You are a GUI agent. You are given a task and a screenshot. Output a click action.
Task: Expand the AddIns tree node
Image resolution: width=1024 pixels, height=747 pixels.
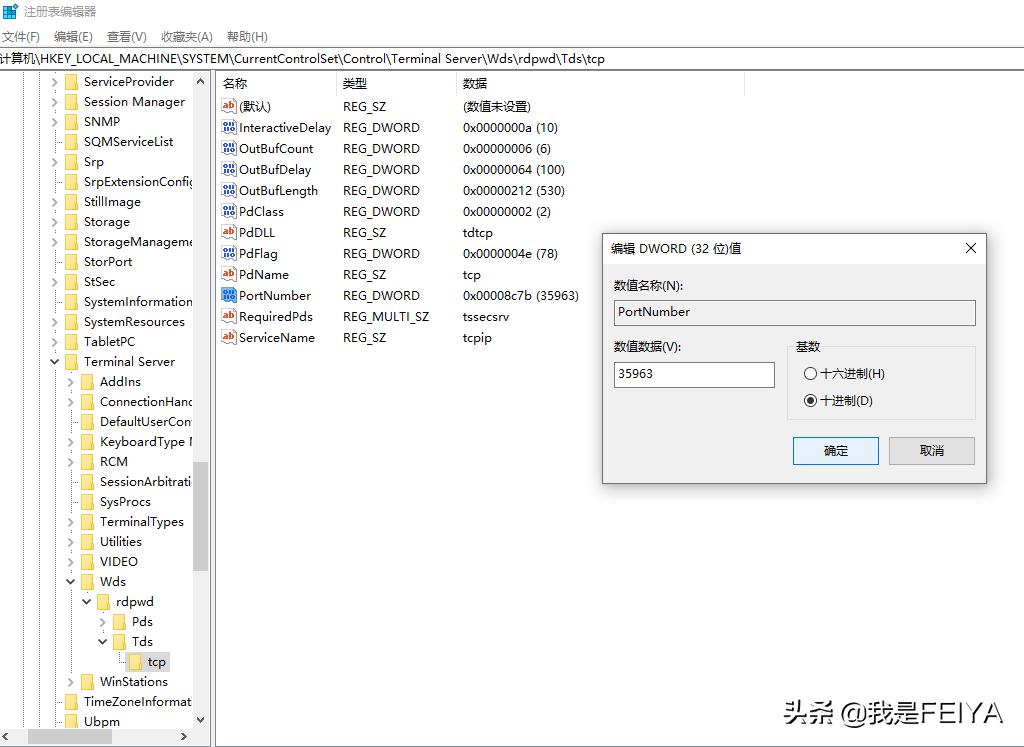coord(71,381)
